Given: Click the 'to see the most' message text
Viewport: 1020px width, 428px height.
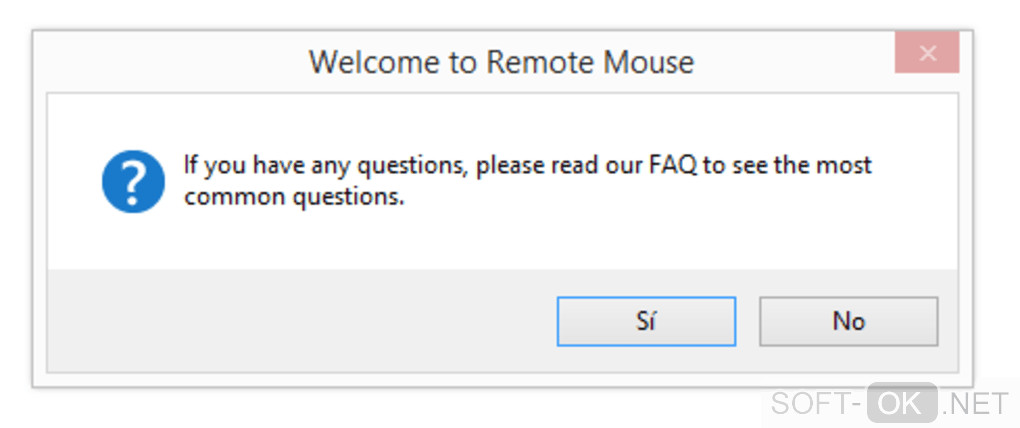Looking at the screenshot, I should [x=788, y=165].
